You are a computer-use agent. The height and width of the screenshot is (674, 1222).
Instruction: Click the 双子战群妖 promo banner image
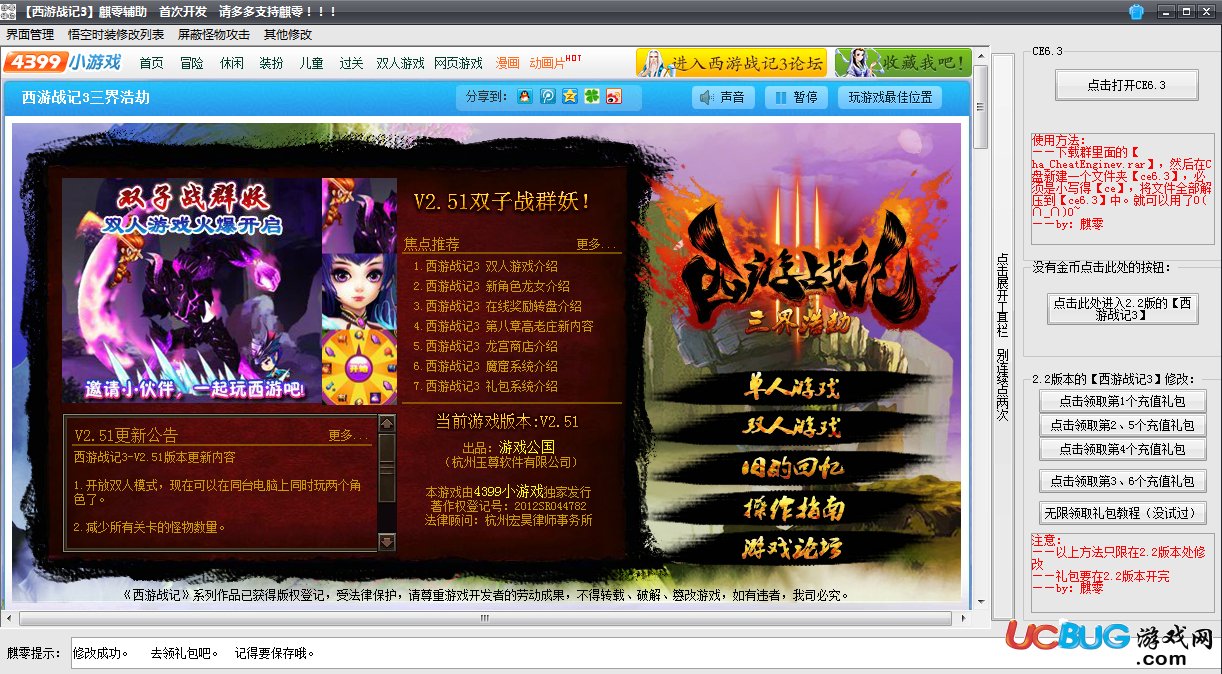click(192, 291)
